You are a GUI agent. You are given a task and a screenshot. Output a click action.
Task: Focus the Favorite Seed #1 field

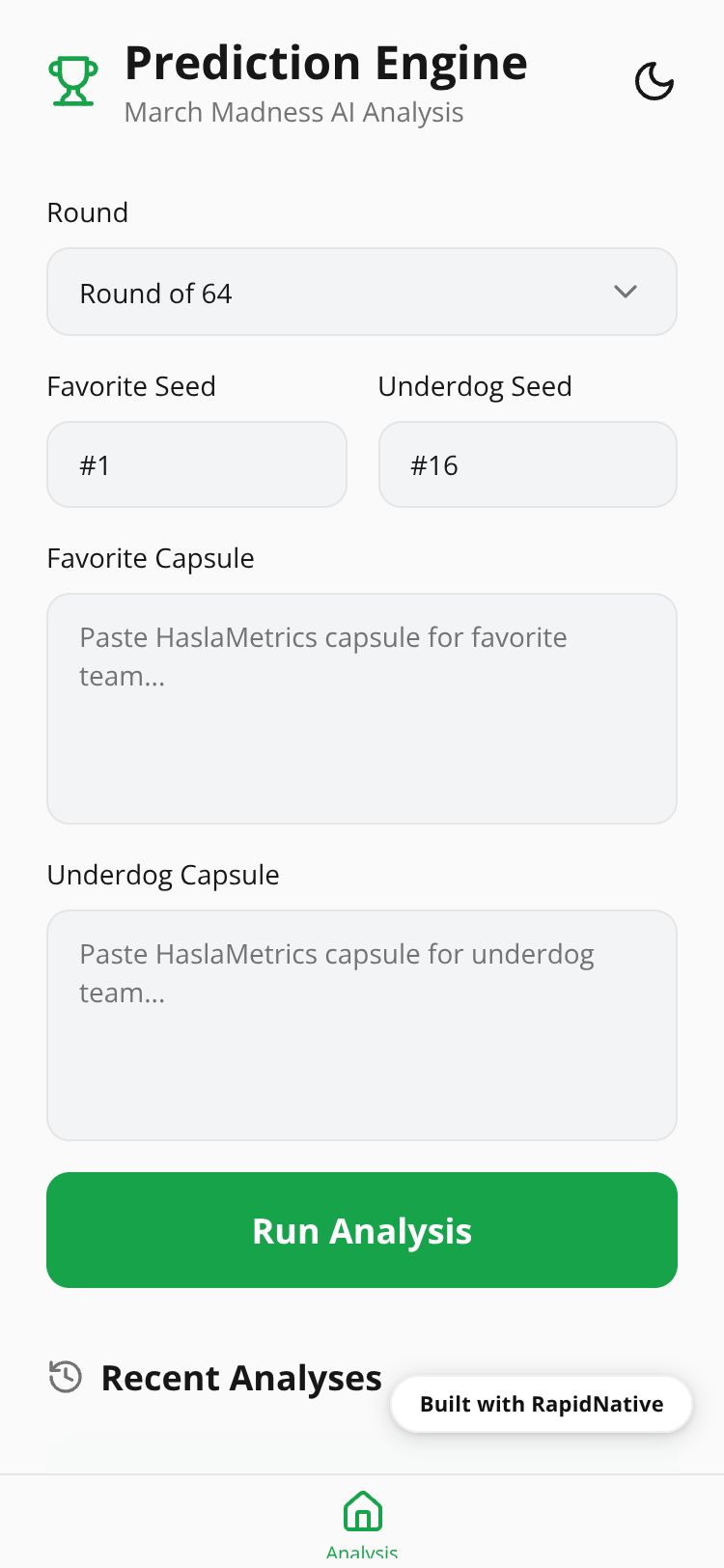tap(197, 465)
